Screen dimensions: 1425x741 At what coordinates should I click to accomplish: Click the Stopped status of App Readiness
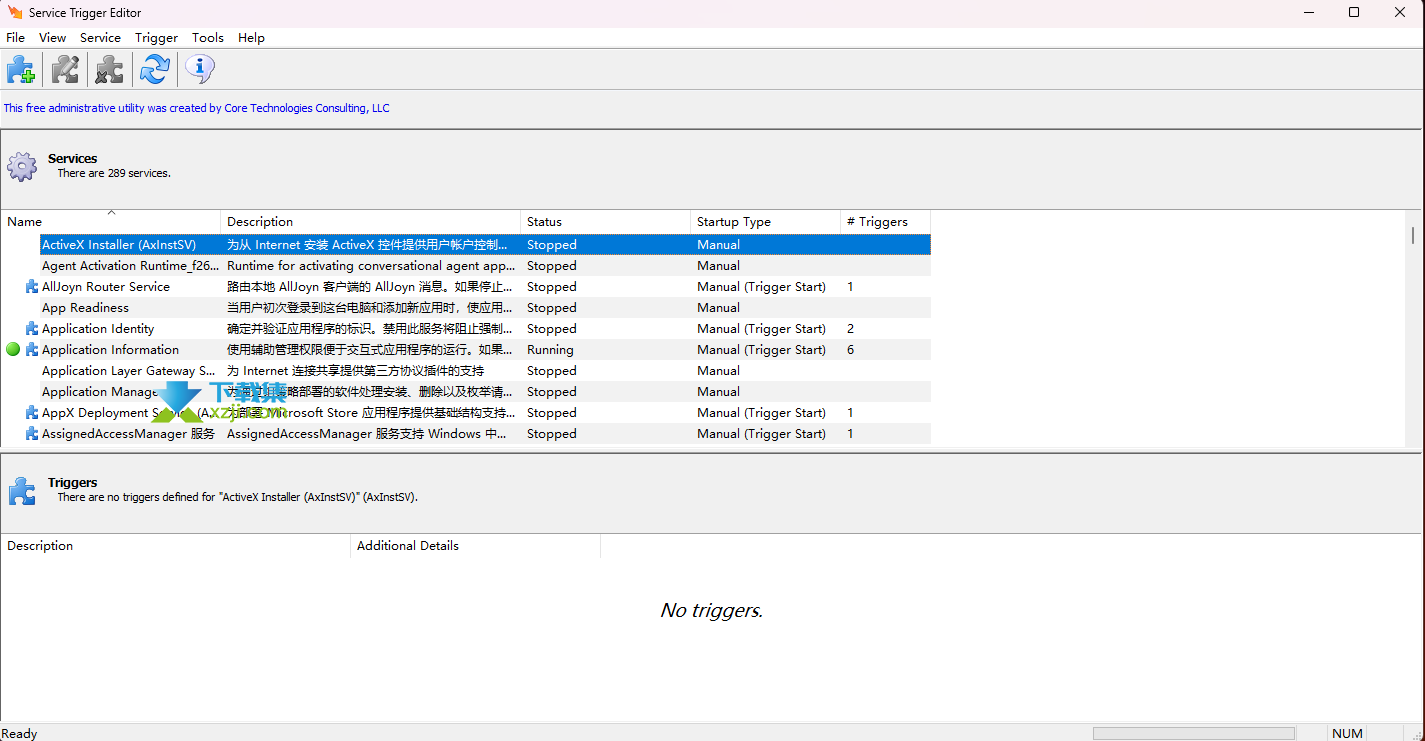552,308
